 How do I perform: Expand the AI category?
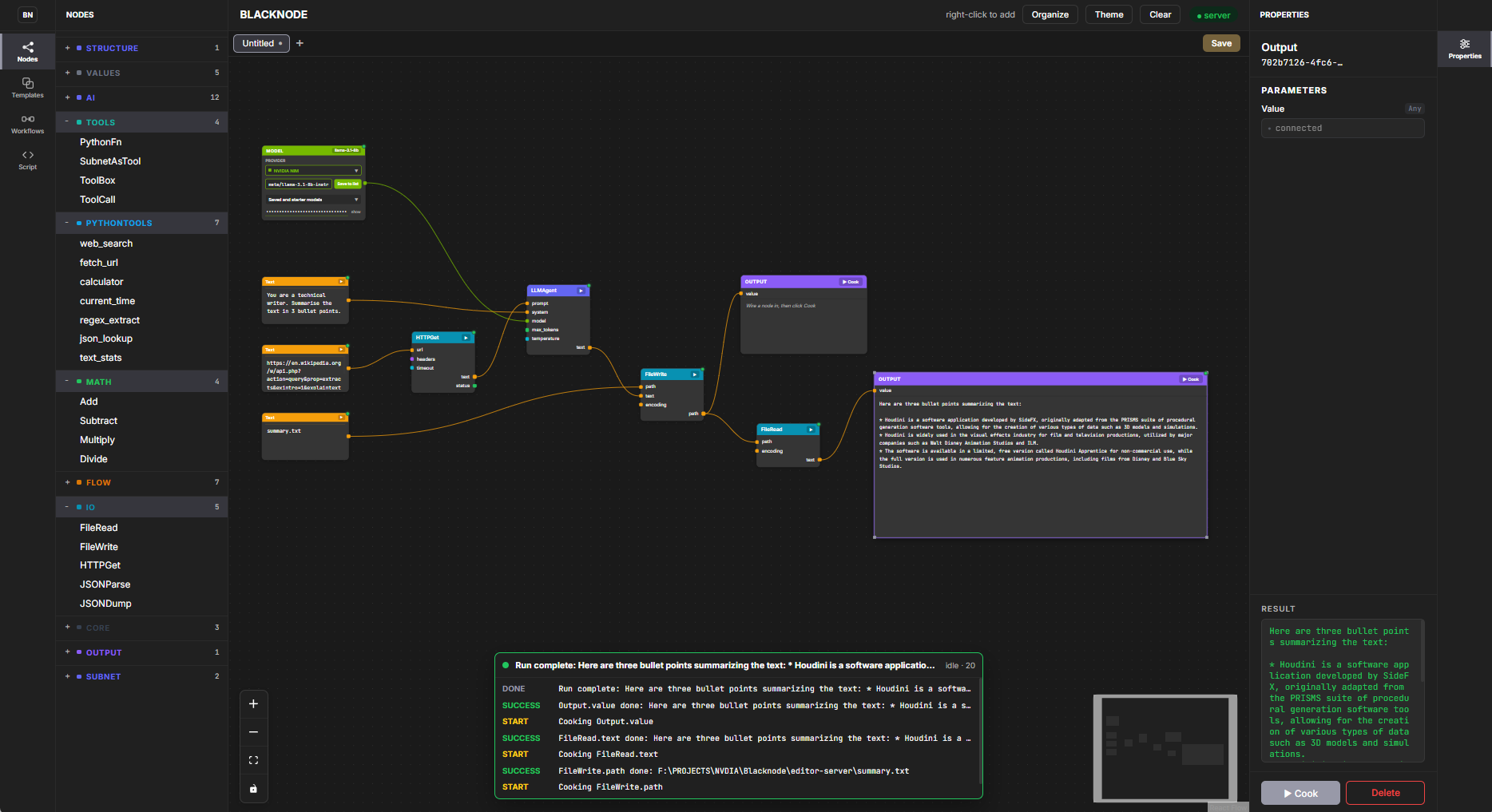pyautogui.click(x=141, y=97)
